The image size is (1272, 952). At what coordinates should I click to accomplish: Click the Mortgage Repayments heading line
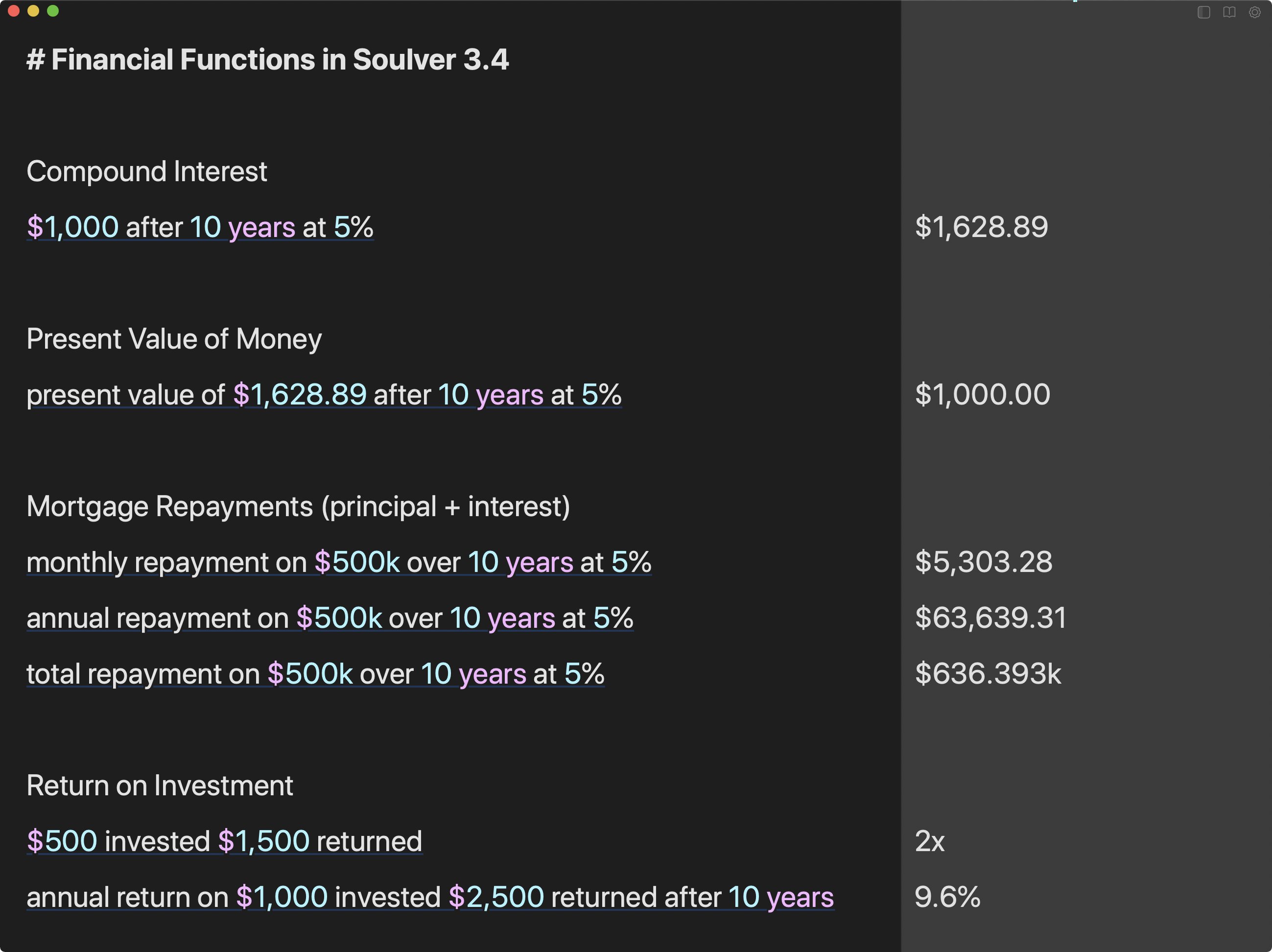tap(299, 507)
